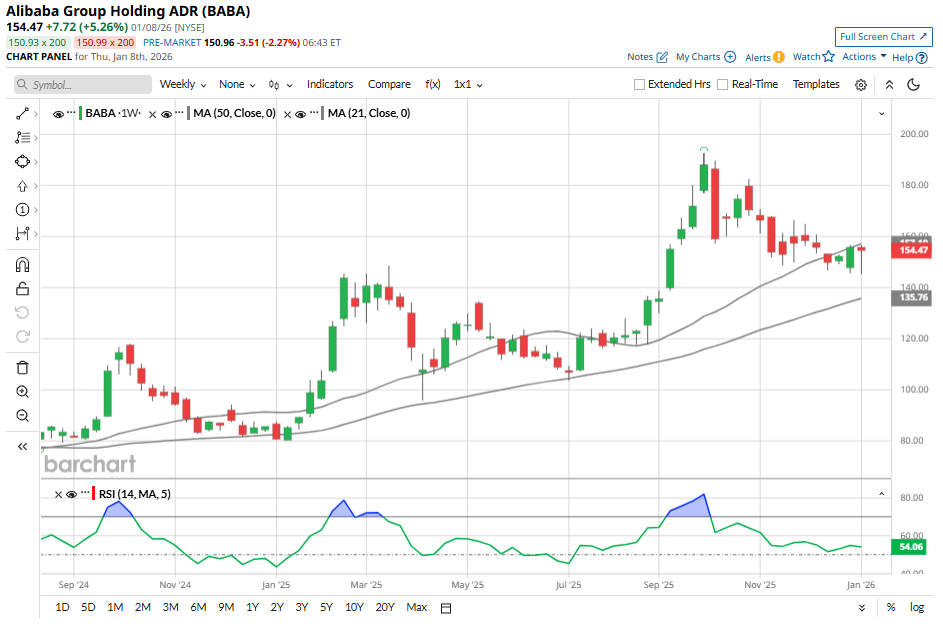Enable the Extended Hrs checkbox
This screenshot has width=943, height=641.
click(x=639, y=85)
